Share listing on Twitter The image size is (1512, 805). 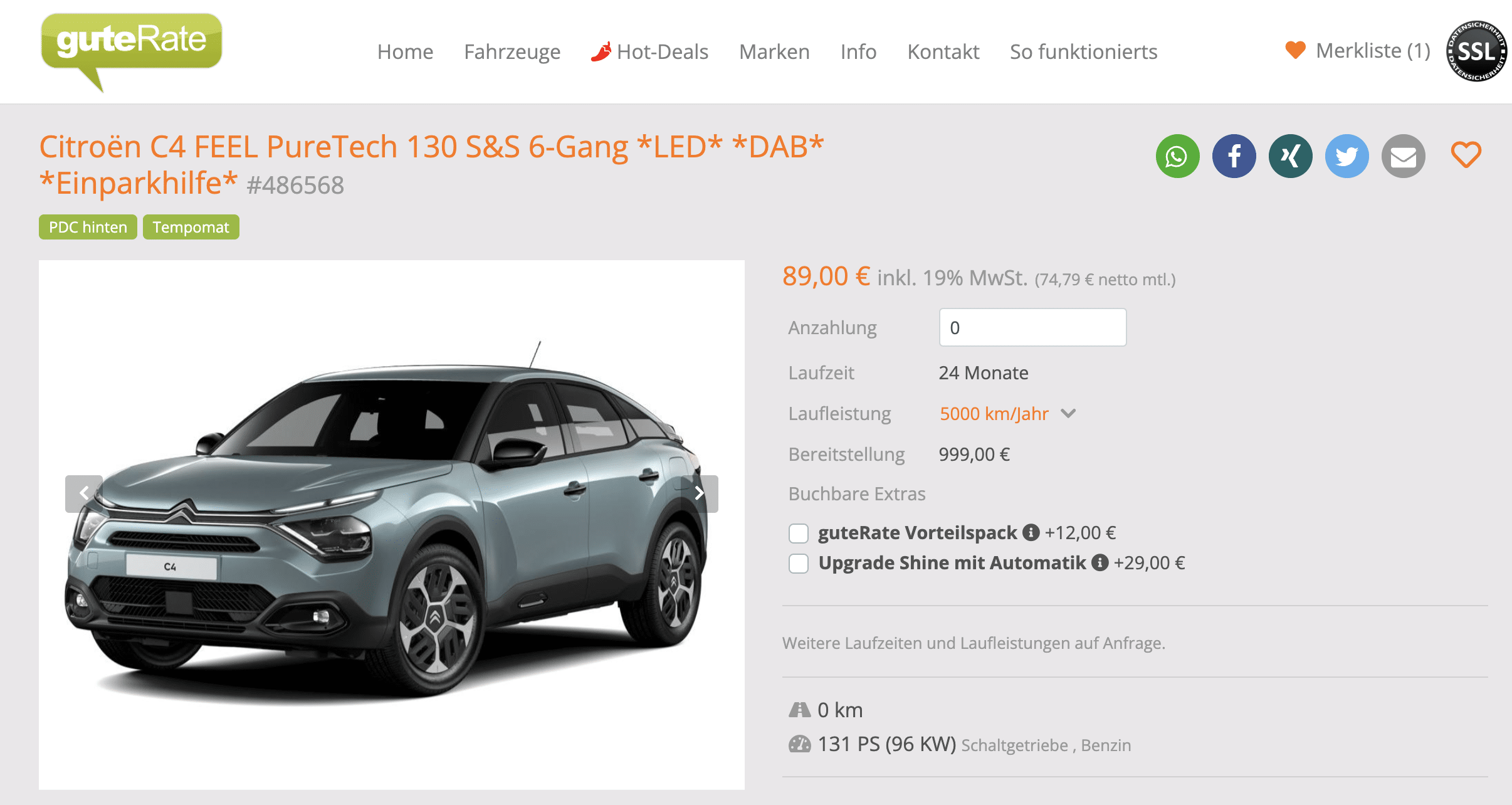[x=1347, y=156]
